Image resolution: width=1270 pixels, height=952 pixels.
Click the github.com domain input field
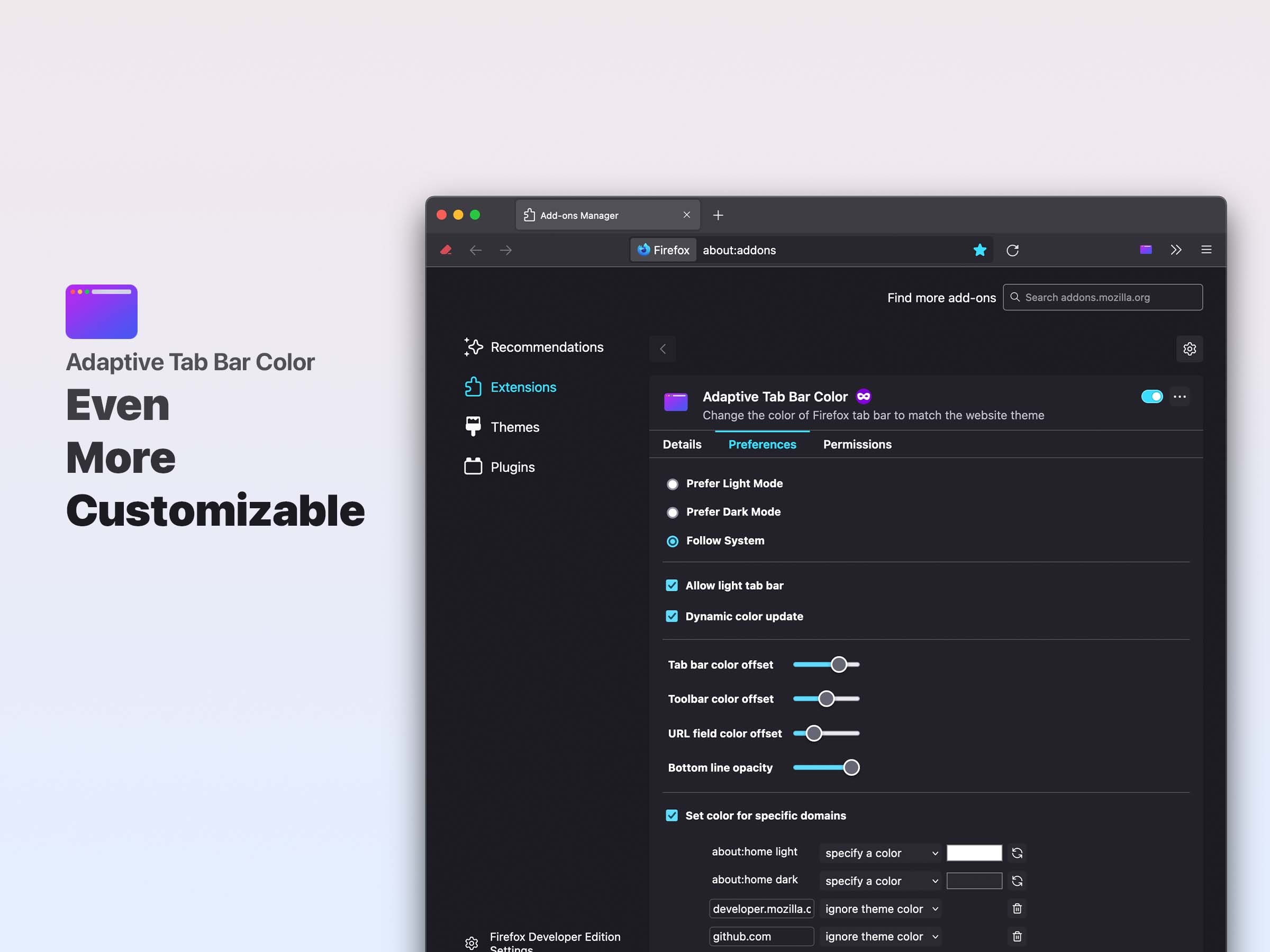pyautogui.click(x=761, y=937)
